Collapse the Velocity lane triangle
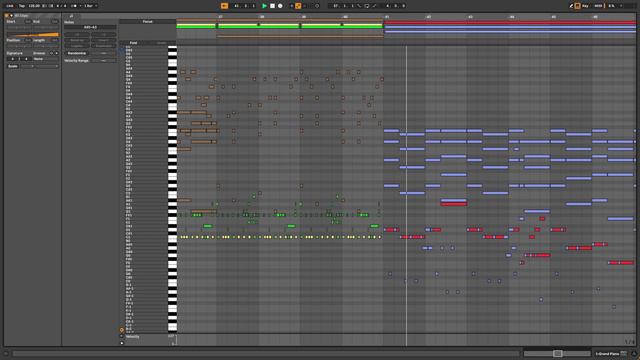 coord(122,337)
